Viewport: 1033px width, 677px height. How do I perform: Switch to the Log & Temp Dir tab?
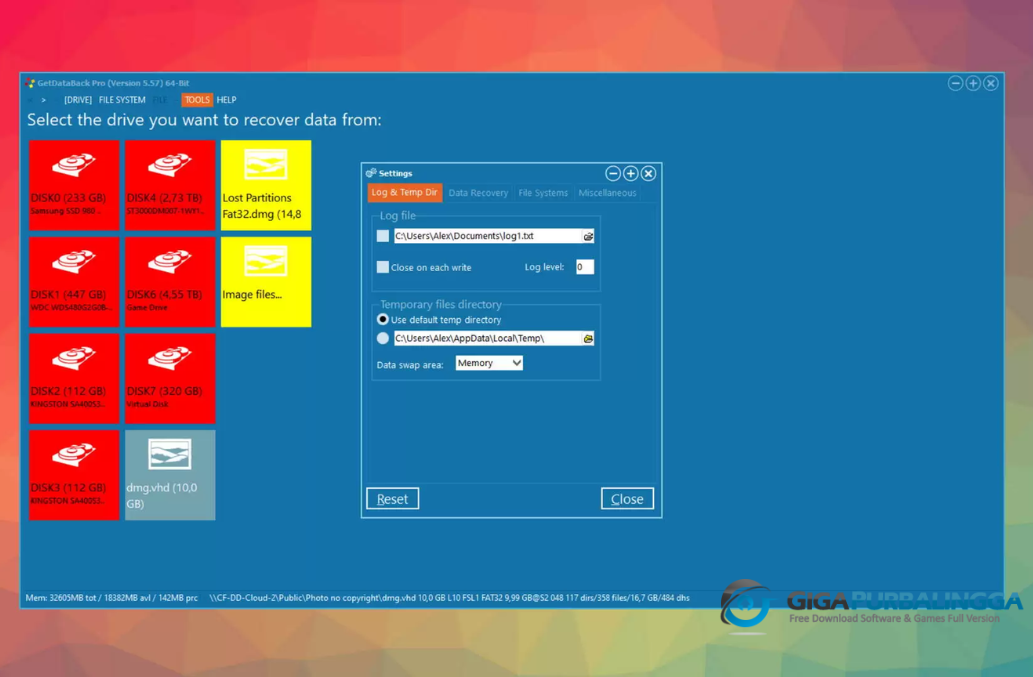point(405,192)
